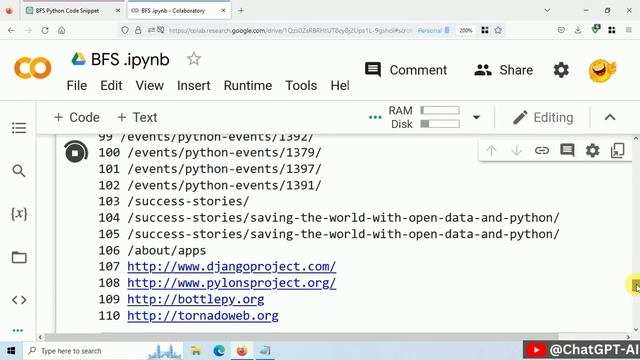Click the browser address bar URL
Screen dimensions: 640x360
tap(290, 30)
